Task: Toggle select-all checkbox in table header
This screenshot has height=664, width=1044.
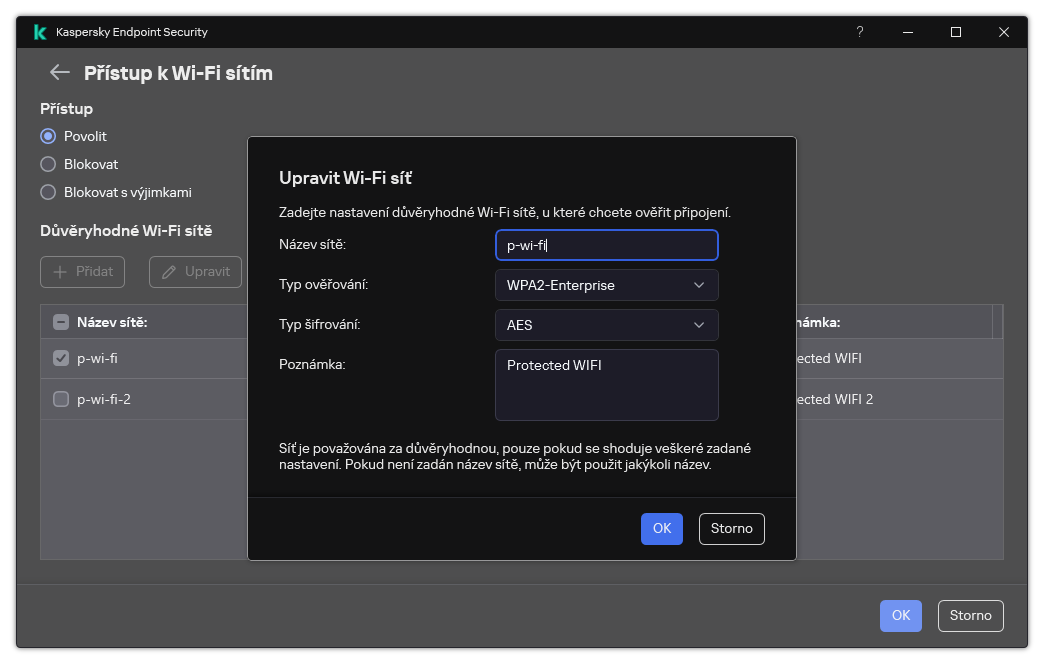Action: [61, 322]
